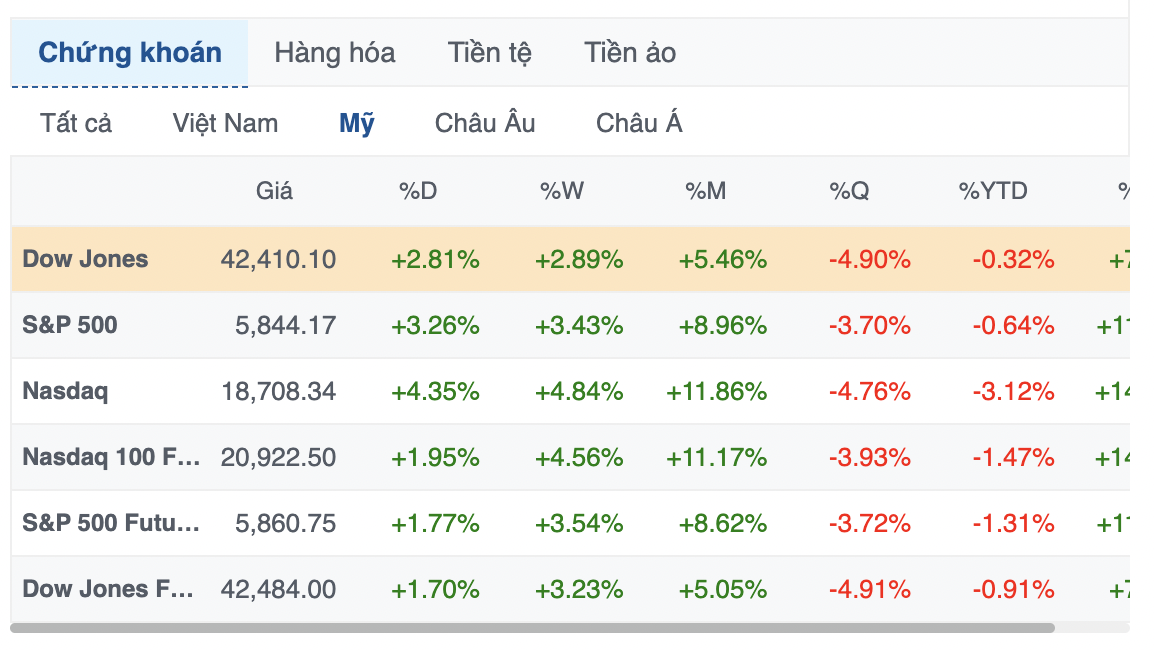Click the horizontal table scrollbar
Viewport: 1154px width, 650px height.
(x=532, y=628)
